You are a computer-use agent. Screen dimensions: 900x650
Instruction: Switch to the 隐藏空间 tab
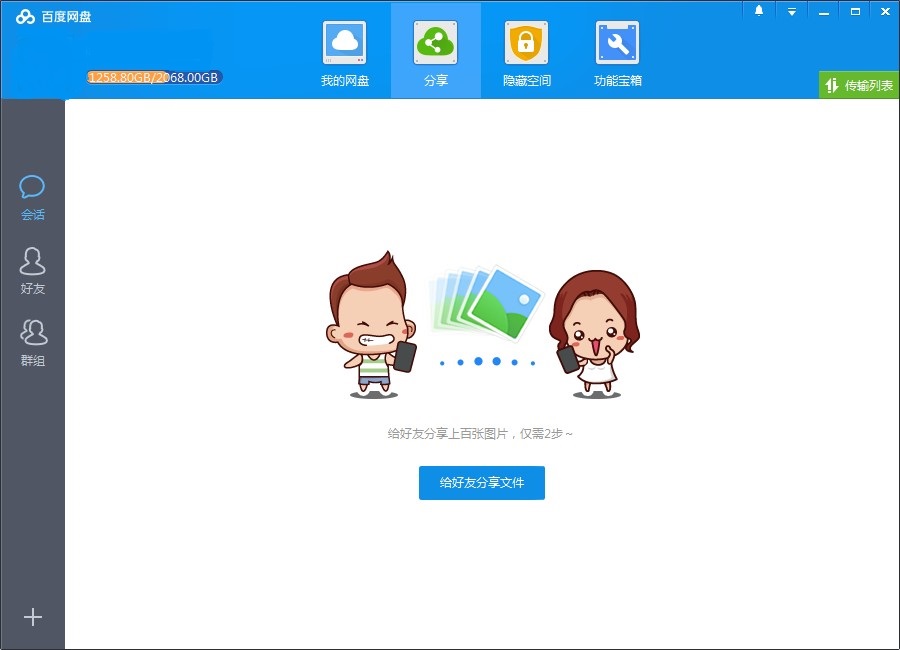525,52
